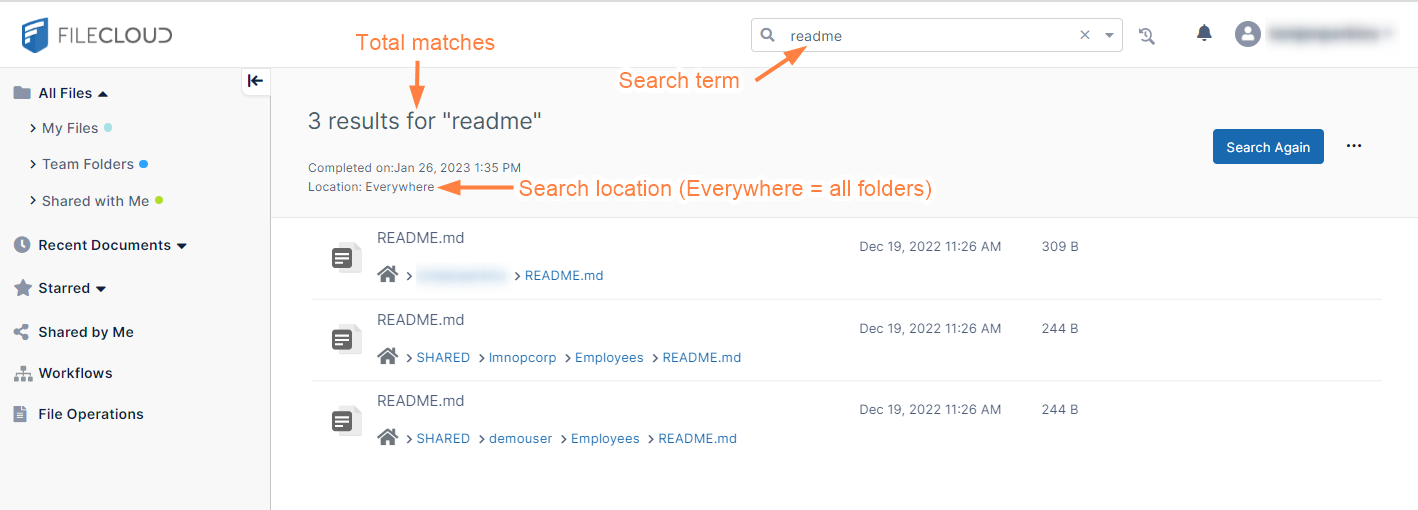Click the notifications bell icon
This screenshot has width=1418, height=510.
pos(1204,34)
